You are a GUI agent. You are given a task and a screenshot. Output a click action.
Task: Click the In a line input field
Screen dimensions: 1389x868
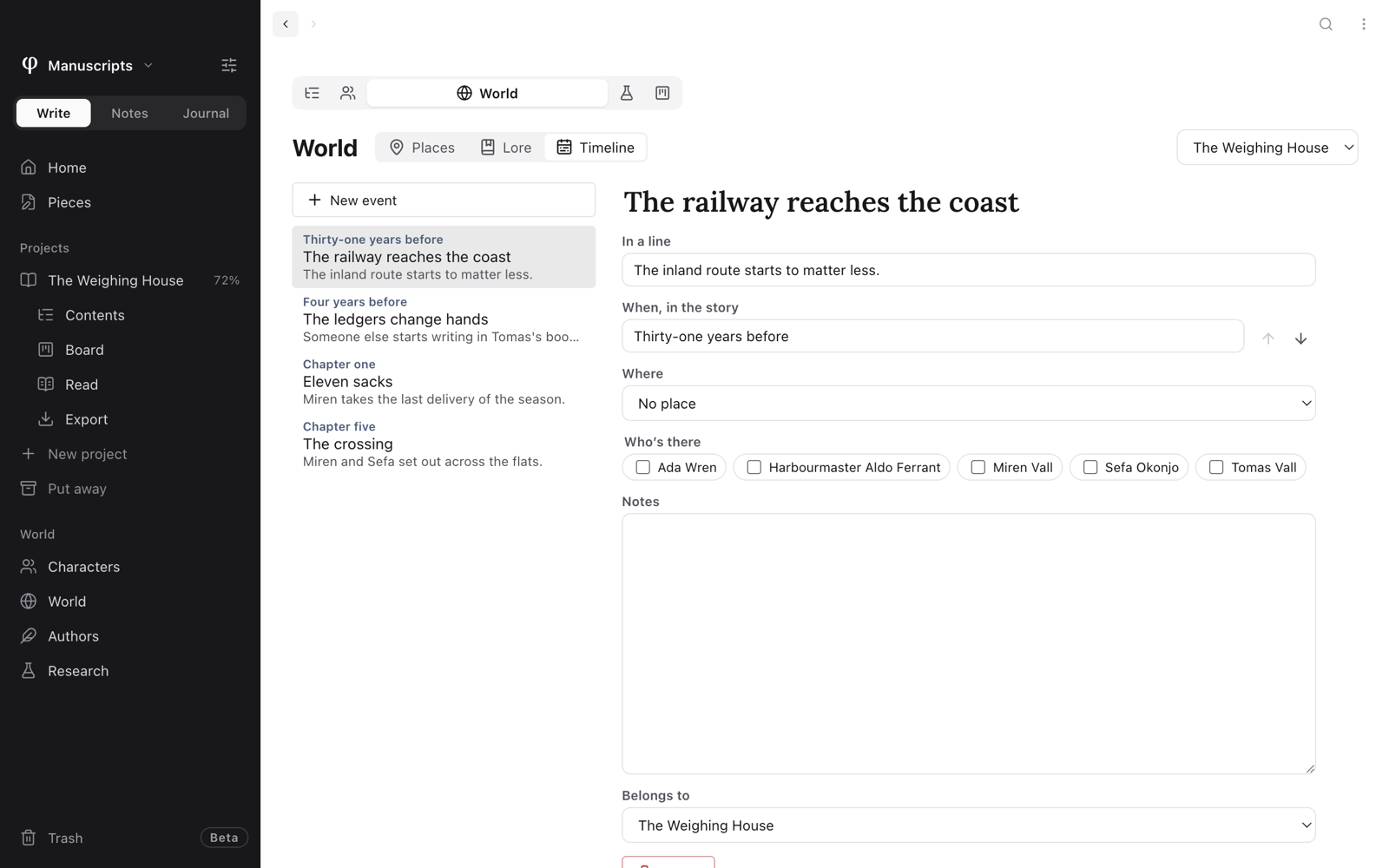(x=969, y=270)
